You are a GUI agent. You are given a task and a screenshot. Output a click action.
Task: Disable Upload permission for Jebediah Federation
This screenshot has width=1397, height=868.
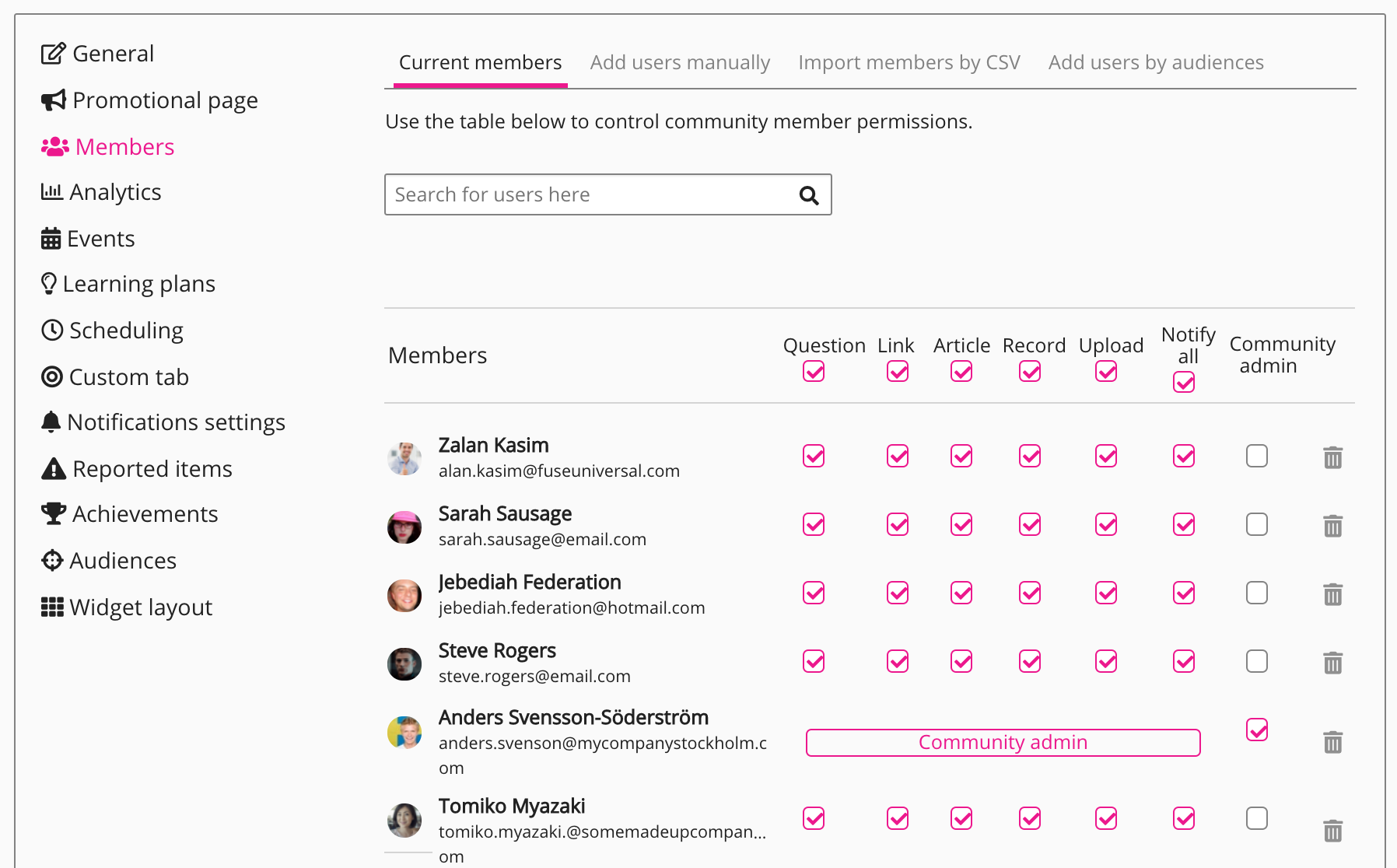click(1106, 593)
